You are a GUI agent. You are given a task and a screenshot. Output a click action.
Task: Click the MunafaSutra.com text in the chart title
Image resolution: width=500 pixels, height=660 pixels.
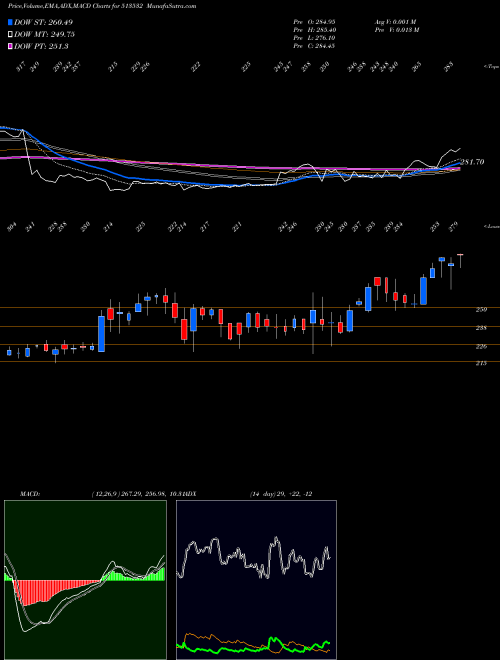pos(173,6)
